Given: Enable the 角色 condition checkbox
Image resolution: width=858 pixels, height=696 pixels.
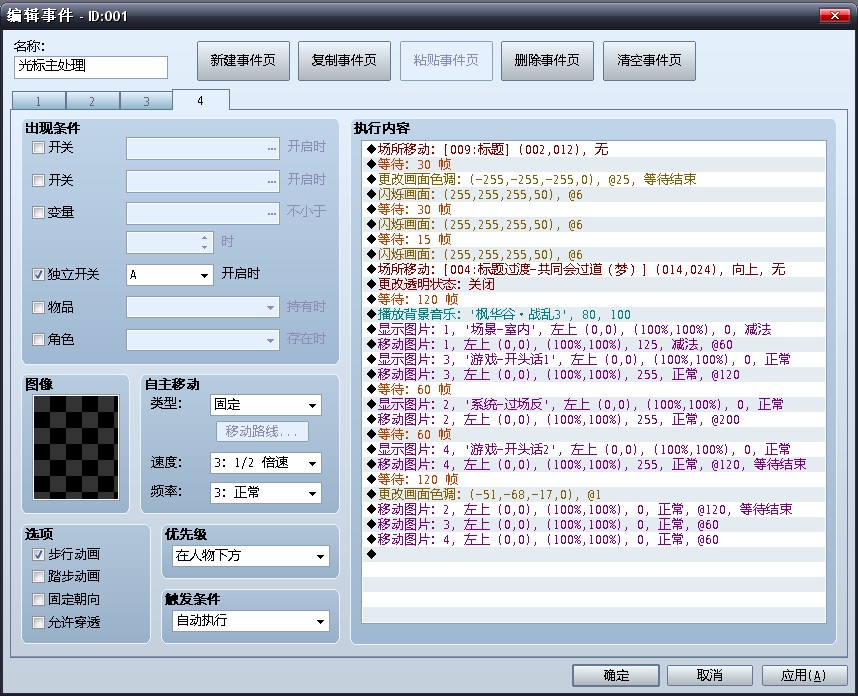Looking at the screenshot, I should point(38,340).
